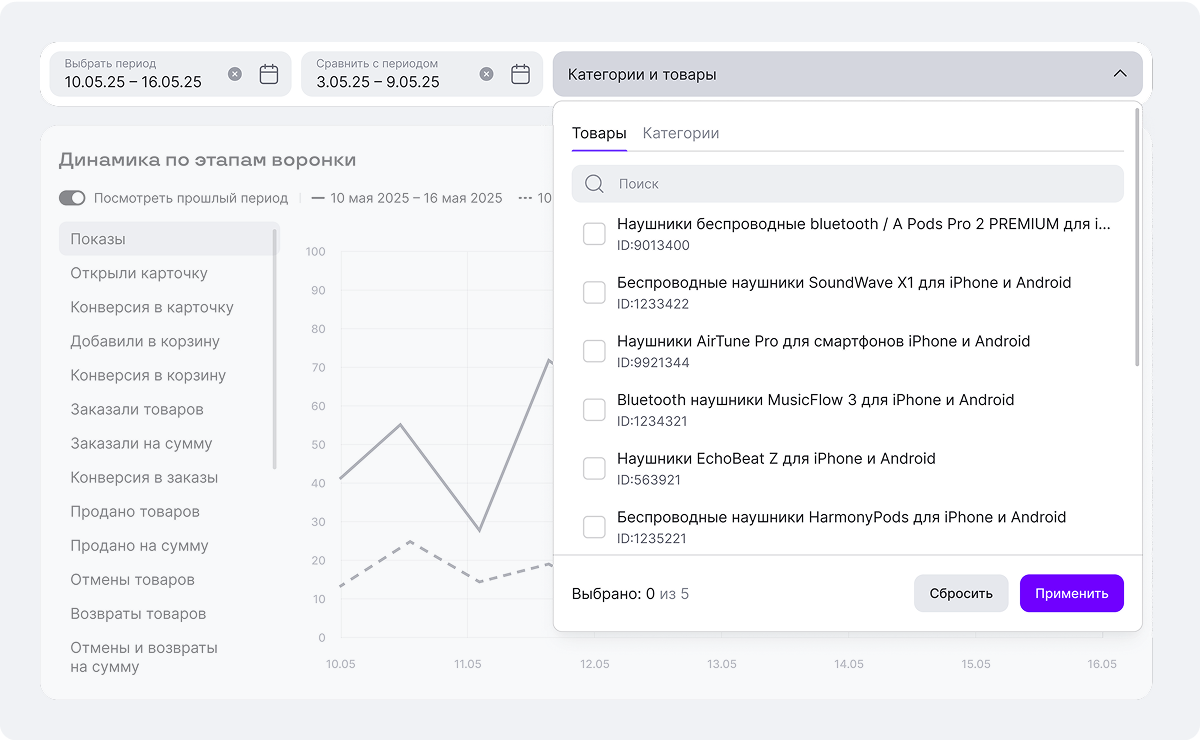Click the Применить button
The width and height of the screenshot is (1200, 740).
[x=1072, y=593]
